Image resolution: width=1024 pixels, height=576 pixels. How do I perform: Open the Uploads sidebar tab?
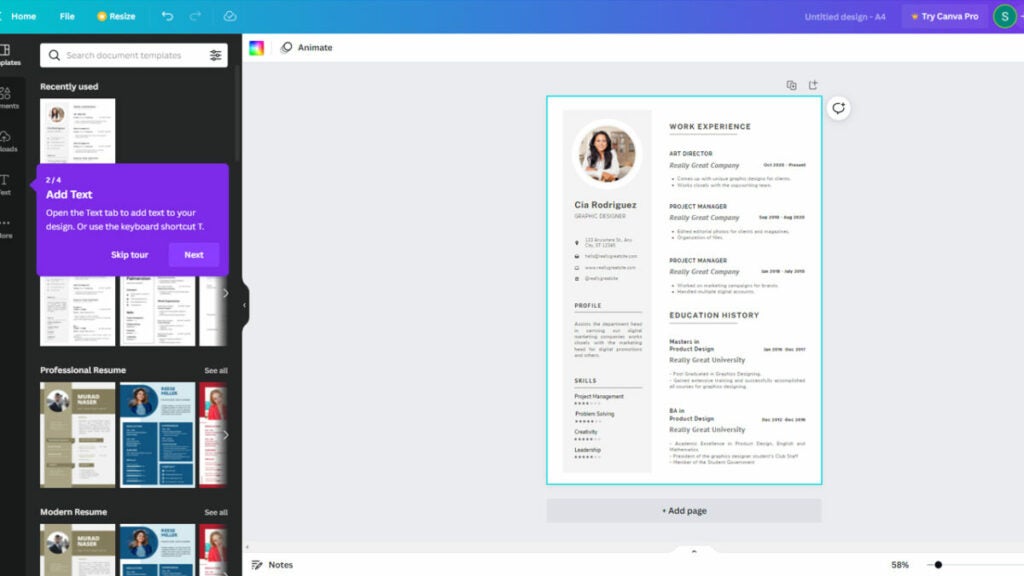(8, 141)
